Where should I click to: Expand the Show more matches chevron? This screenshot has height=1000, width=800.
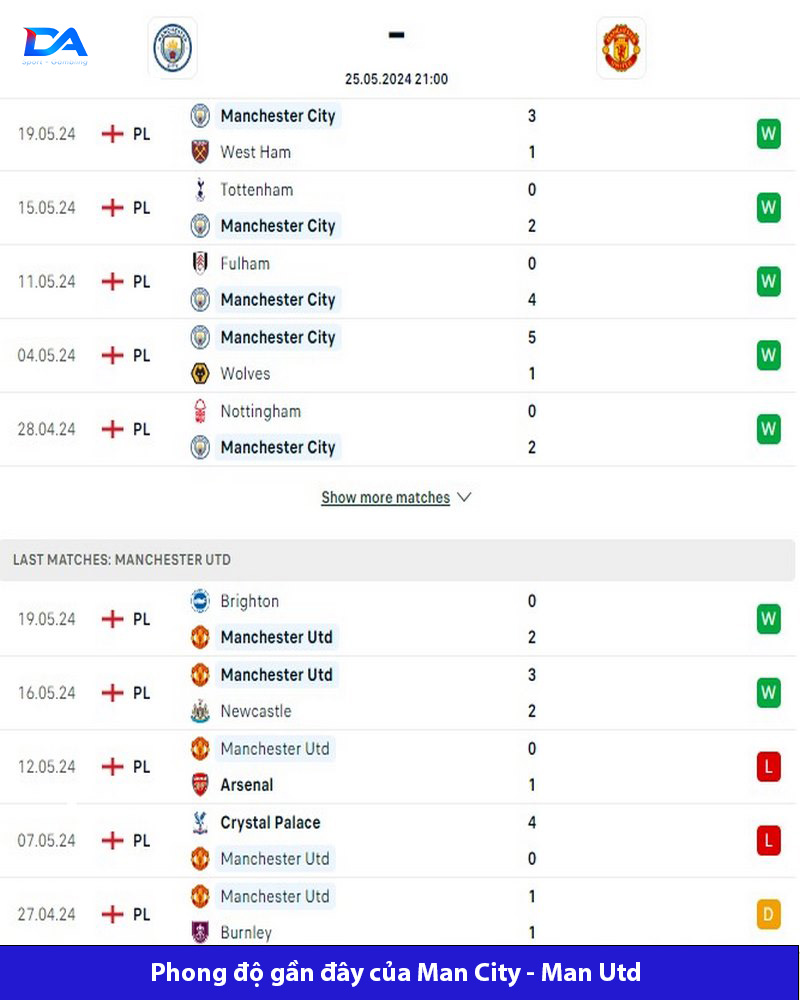(464, 497)
